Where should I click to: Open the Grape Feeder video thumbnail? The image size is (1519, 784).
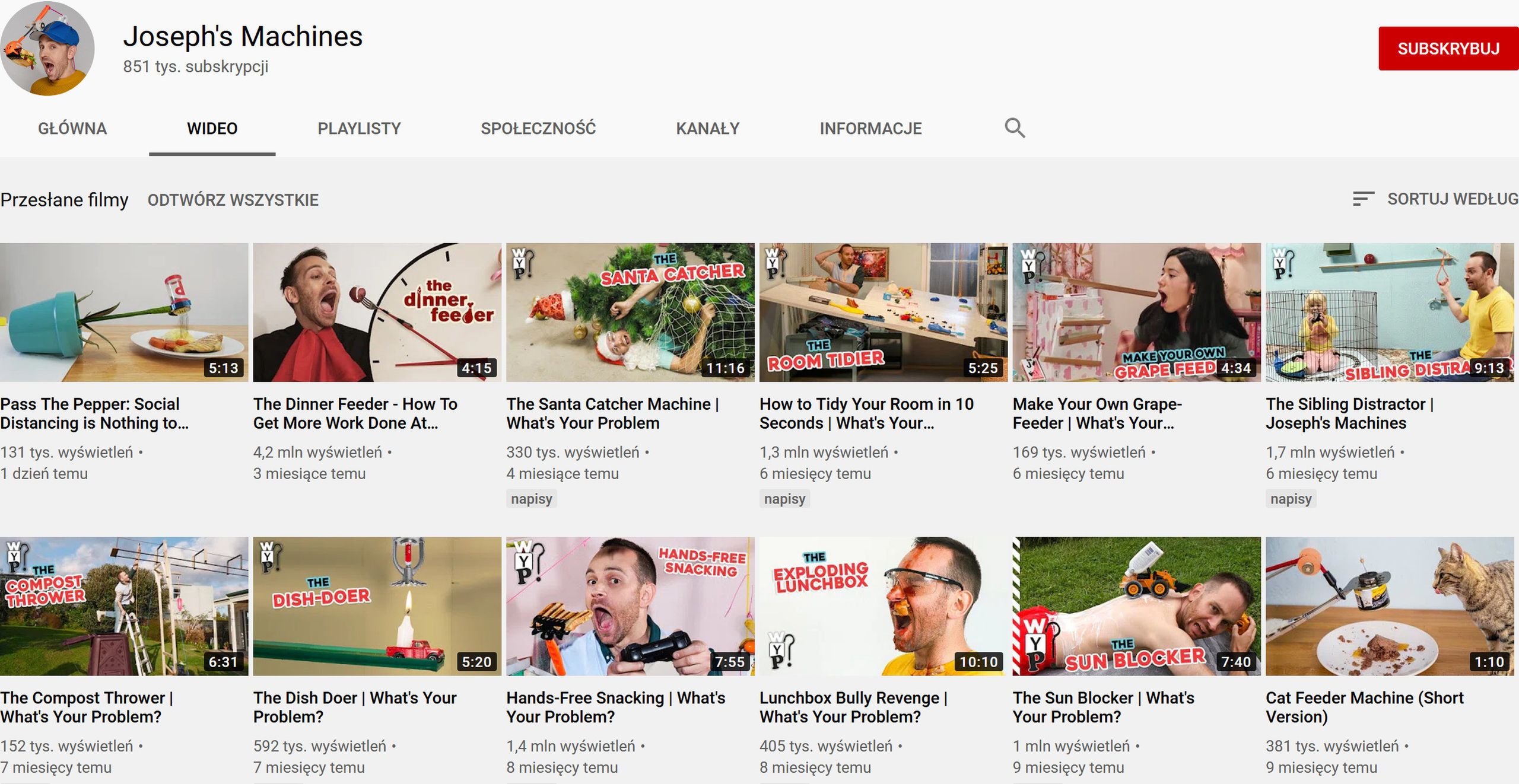coord(1137,312)
